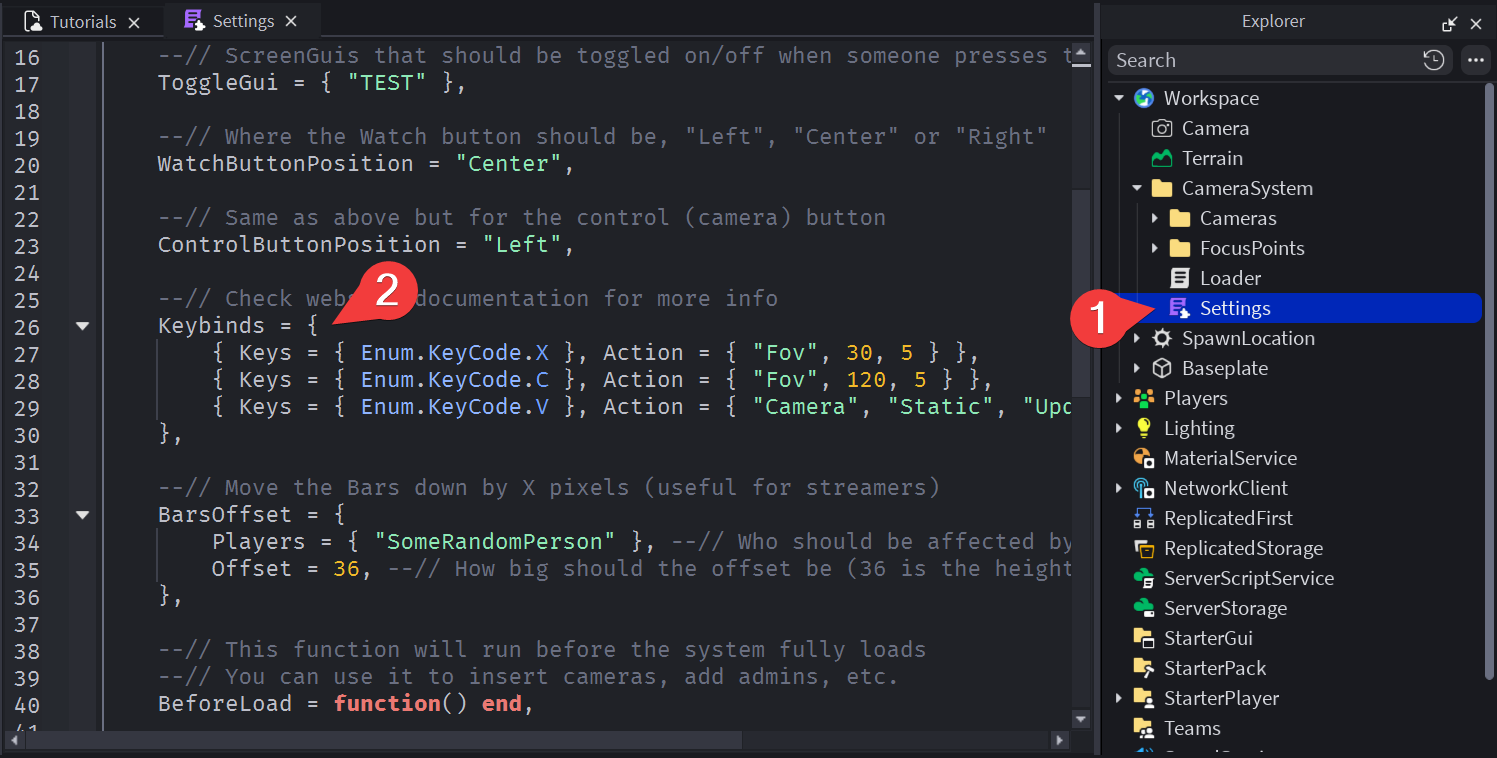Collapse the Workspace tree node
This screenshot has height=758, width=1497.
coord(1119,98)
